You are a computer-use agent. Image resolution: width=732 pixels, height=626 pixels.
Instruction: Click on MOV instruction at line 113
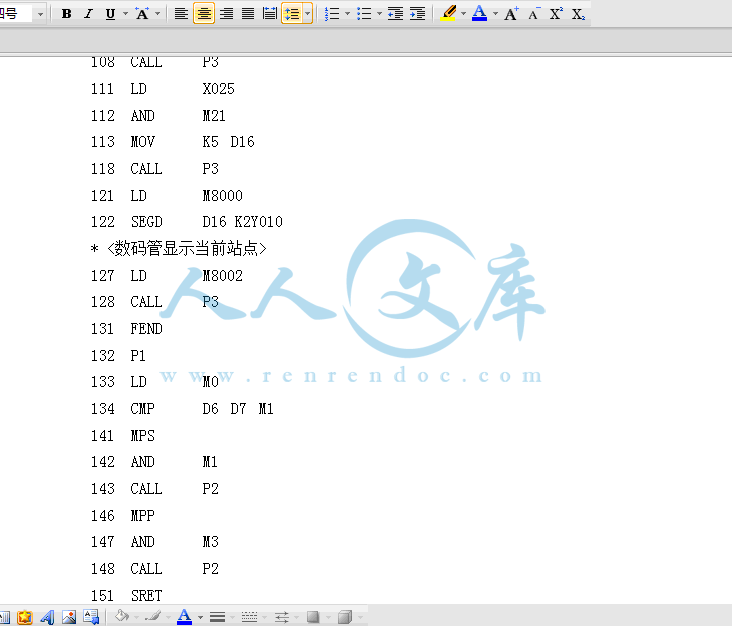142,142
